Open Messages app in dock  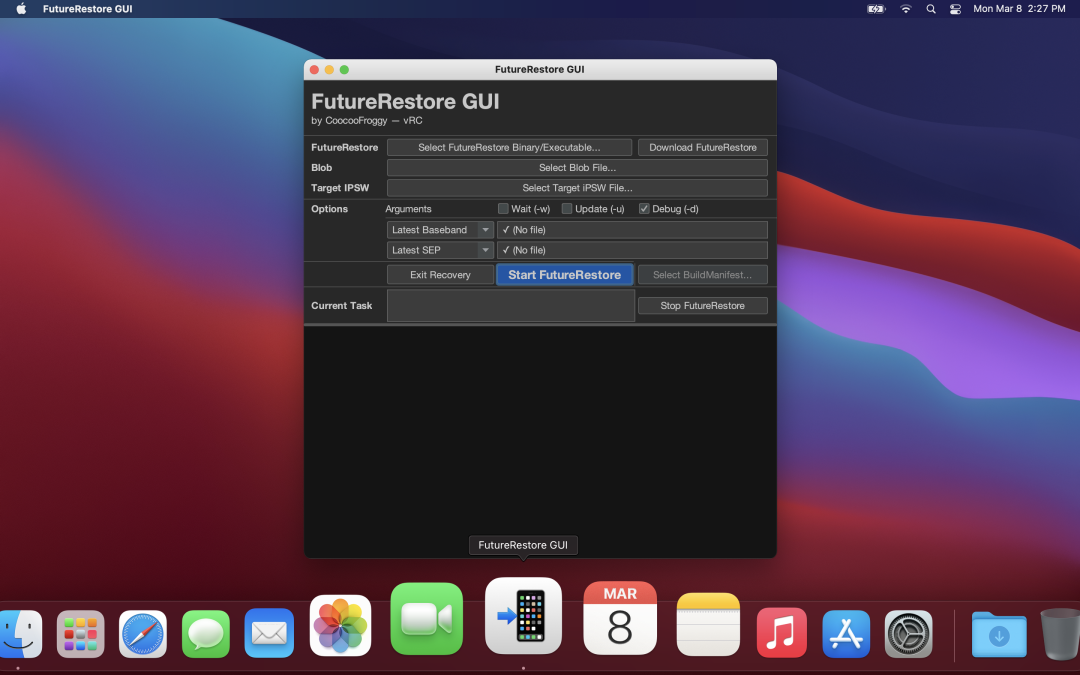pos(206,634)
